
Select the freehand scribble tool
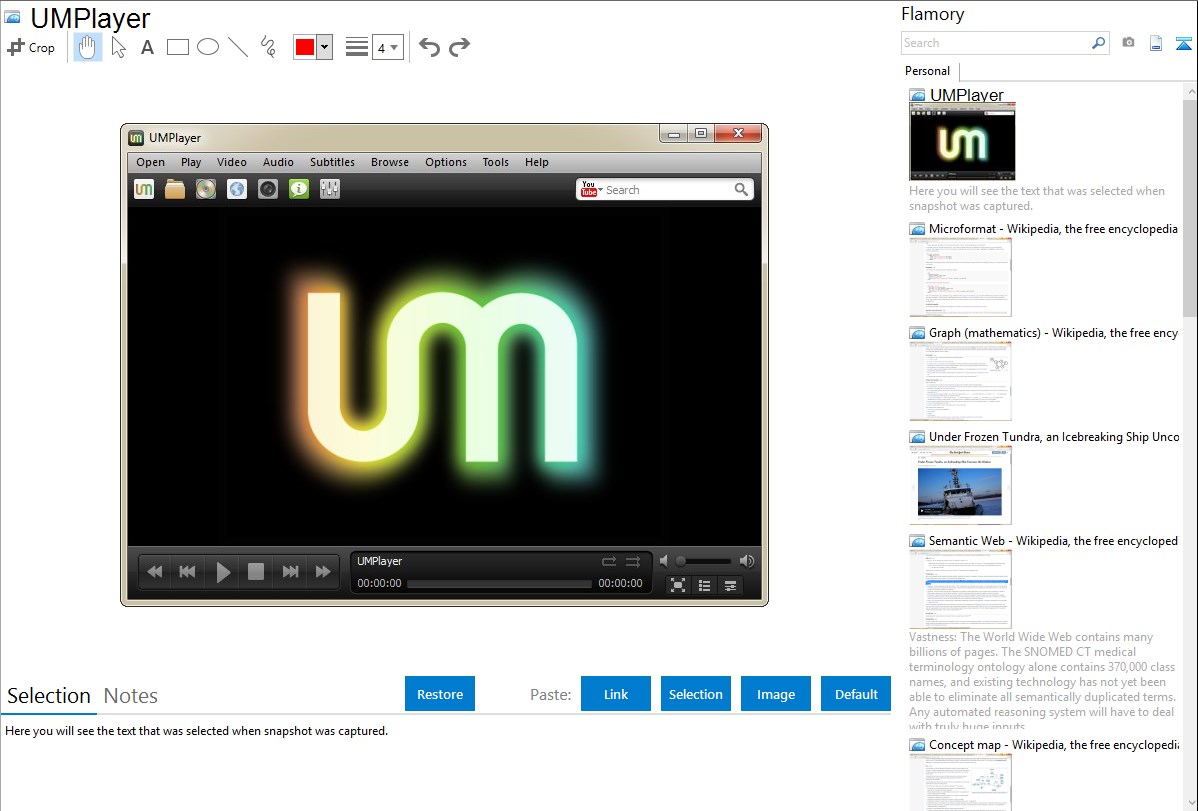point(268,47)
